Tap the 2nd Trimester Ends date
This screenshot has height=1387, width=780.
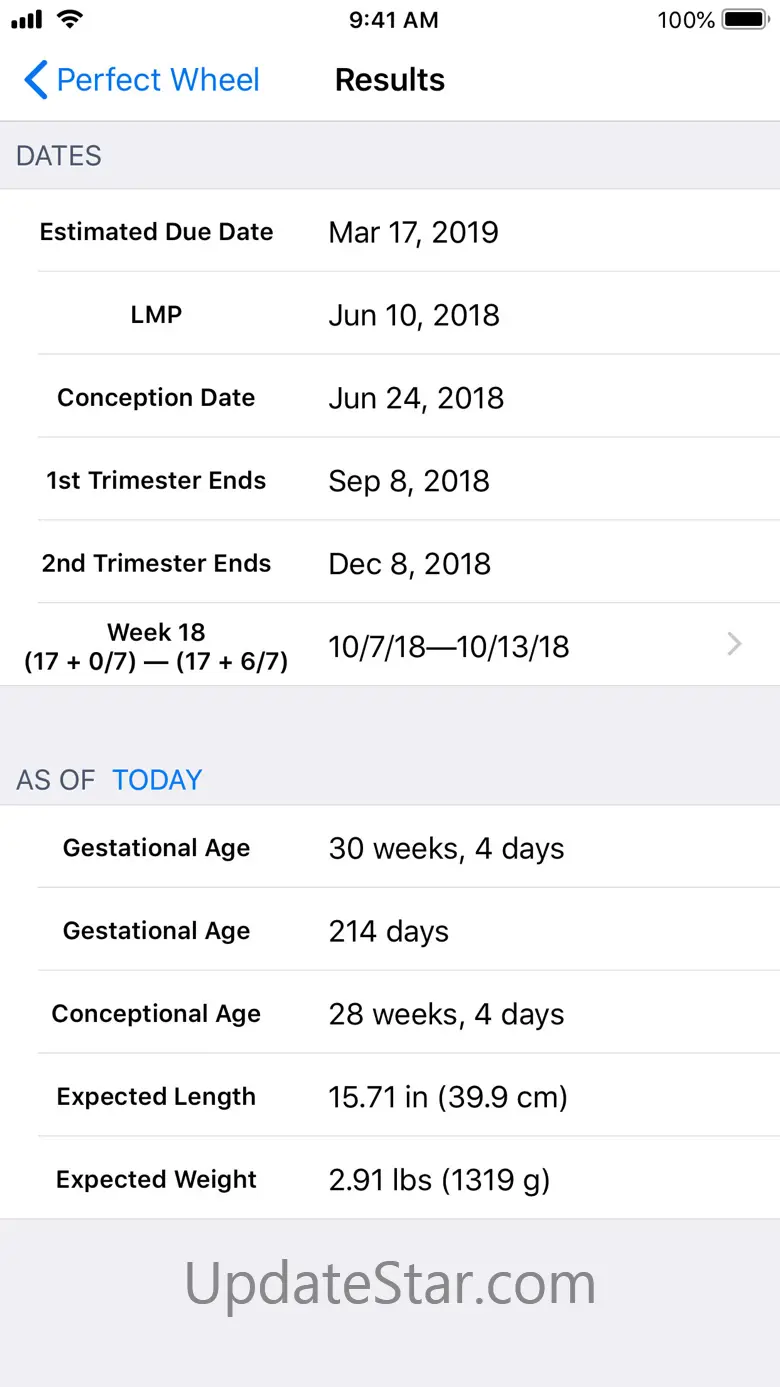[x=410, y=564]
